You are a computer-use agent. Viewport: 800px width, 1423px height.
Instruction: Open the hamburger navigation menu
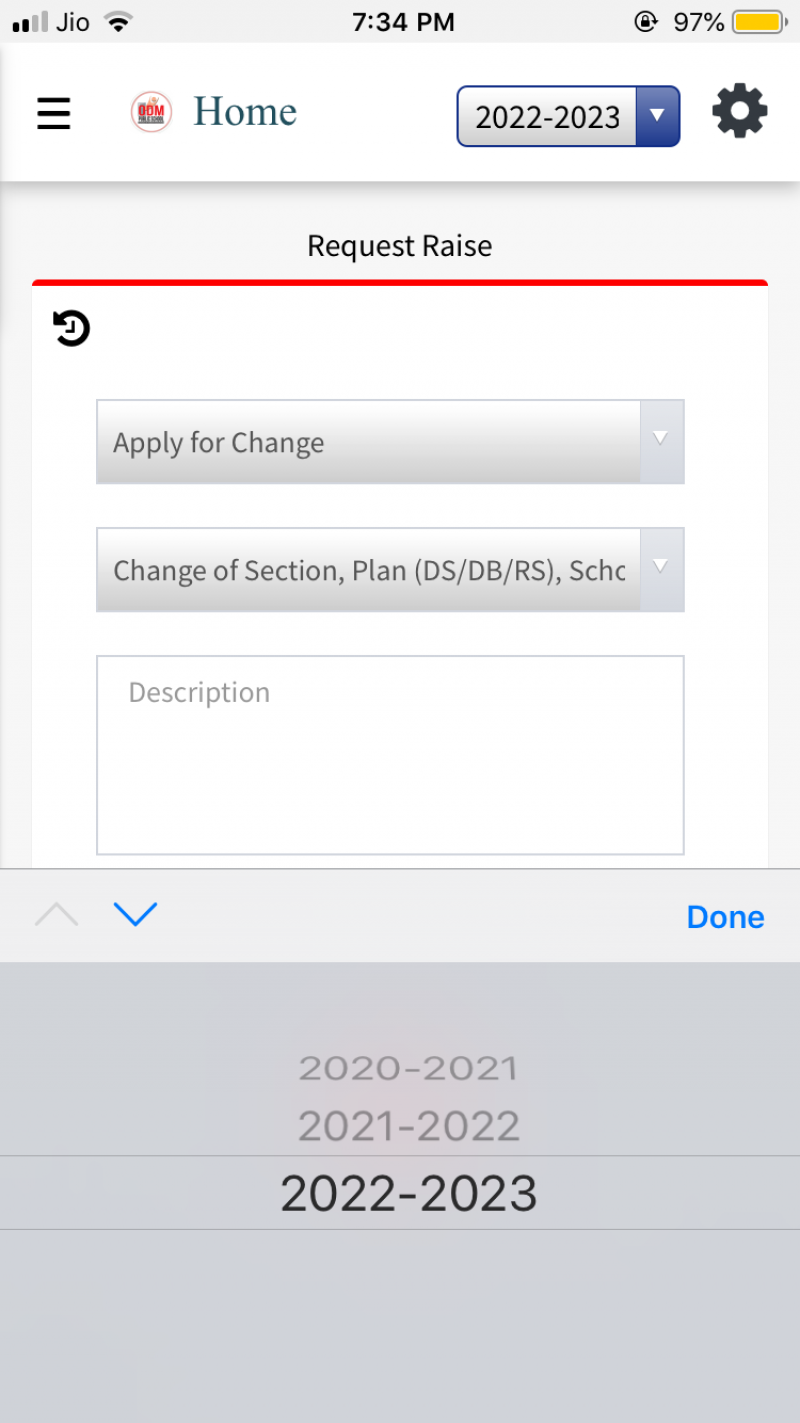click(54, 113)
